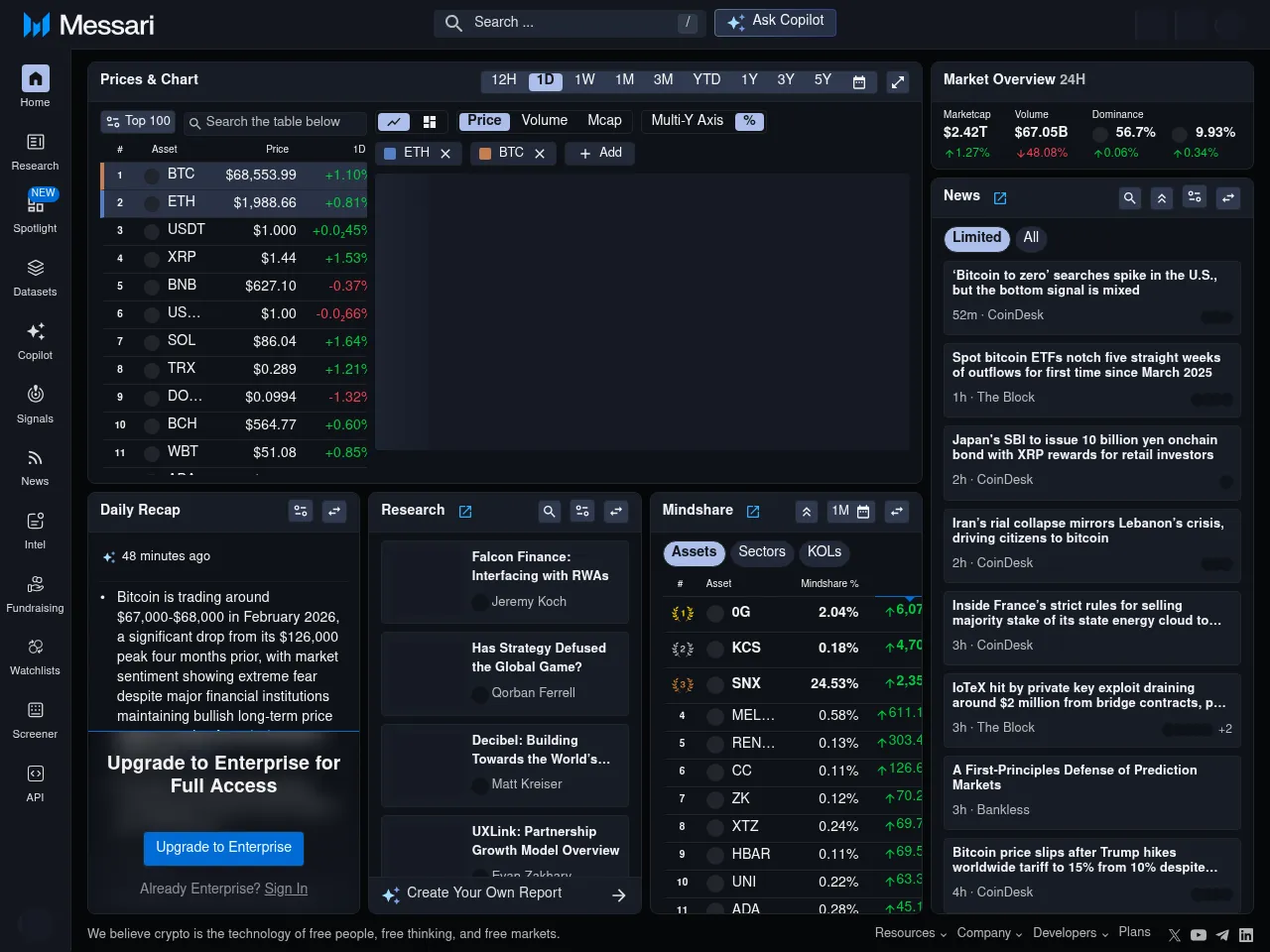
Task: Open the Copilot section in the sidebar
Action: coord(35,340)
